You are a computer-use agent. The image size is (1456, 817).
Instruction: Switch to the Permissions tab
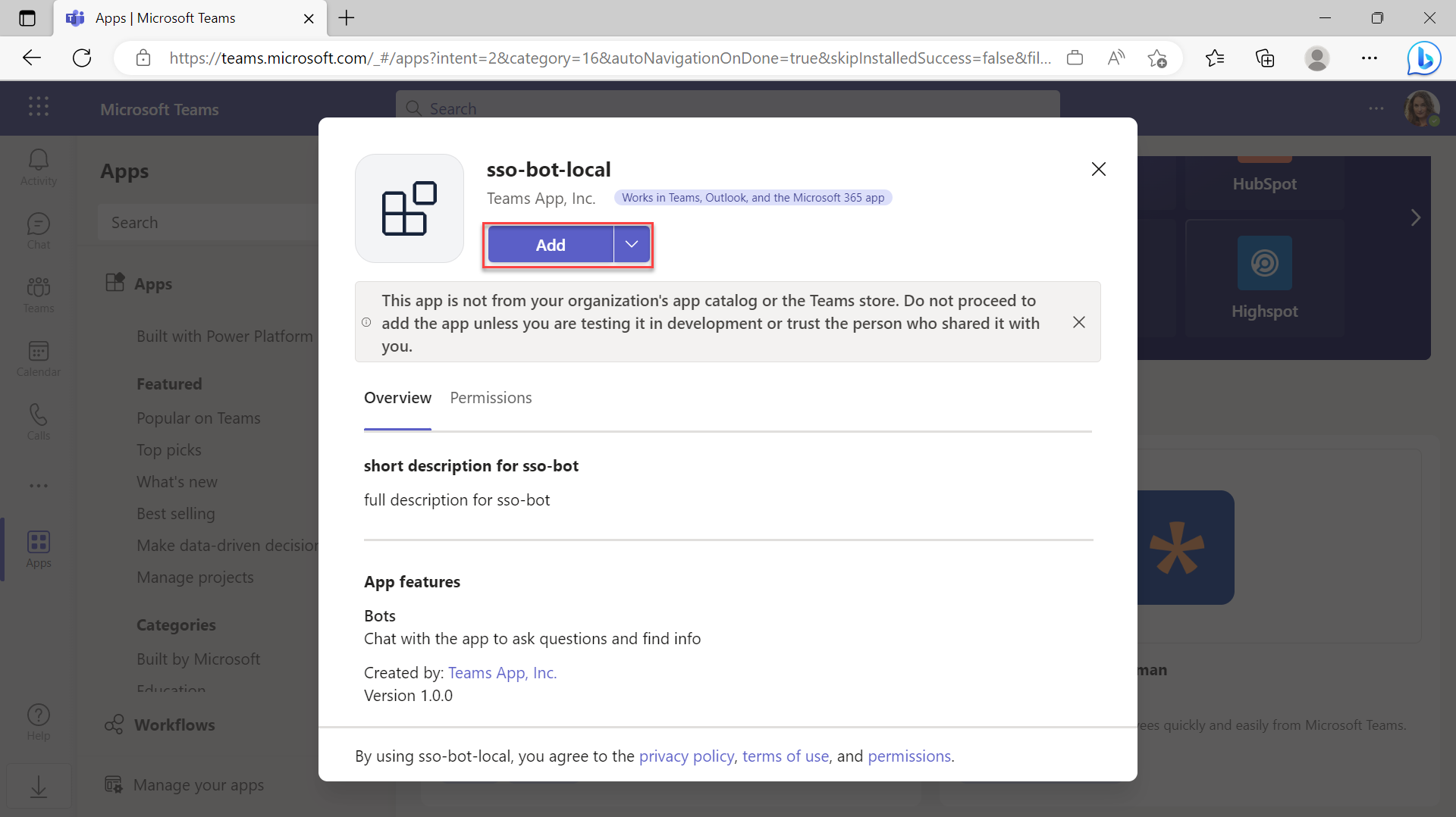coord(491,398)
